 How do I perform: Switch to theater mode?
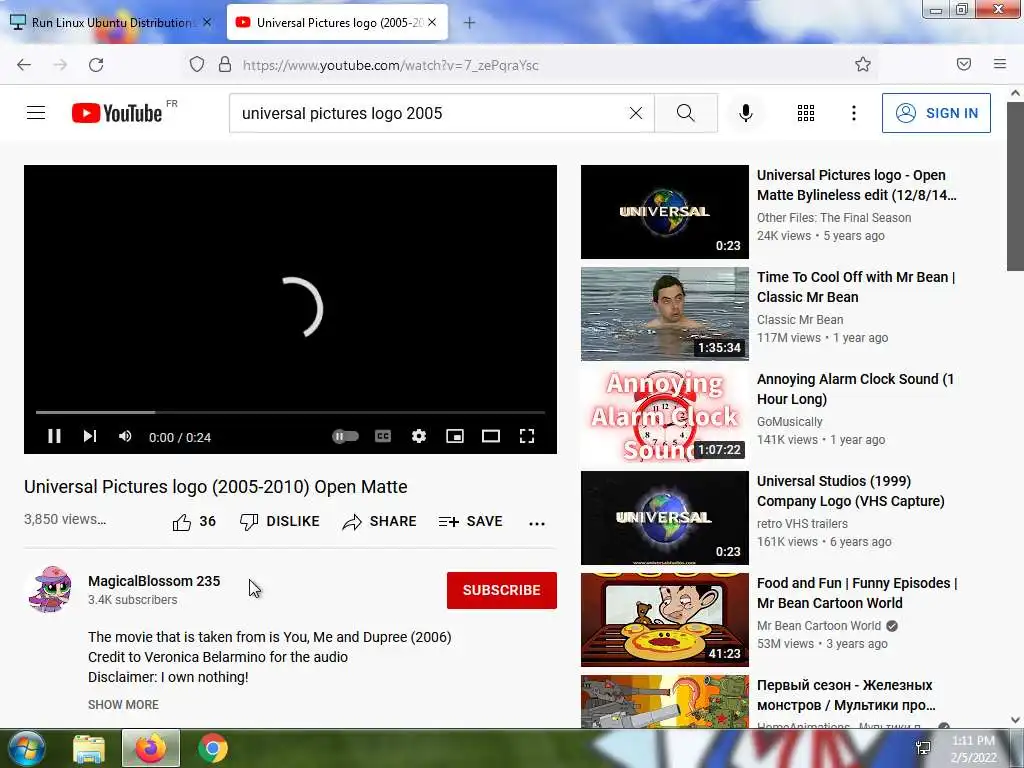pos(490,436)
